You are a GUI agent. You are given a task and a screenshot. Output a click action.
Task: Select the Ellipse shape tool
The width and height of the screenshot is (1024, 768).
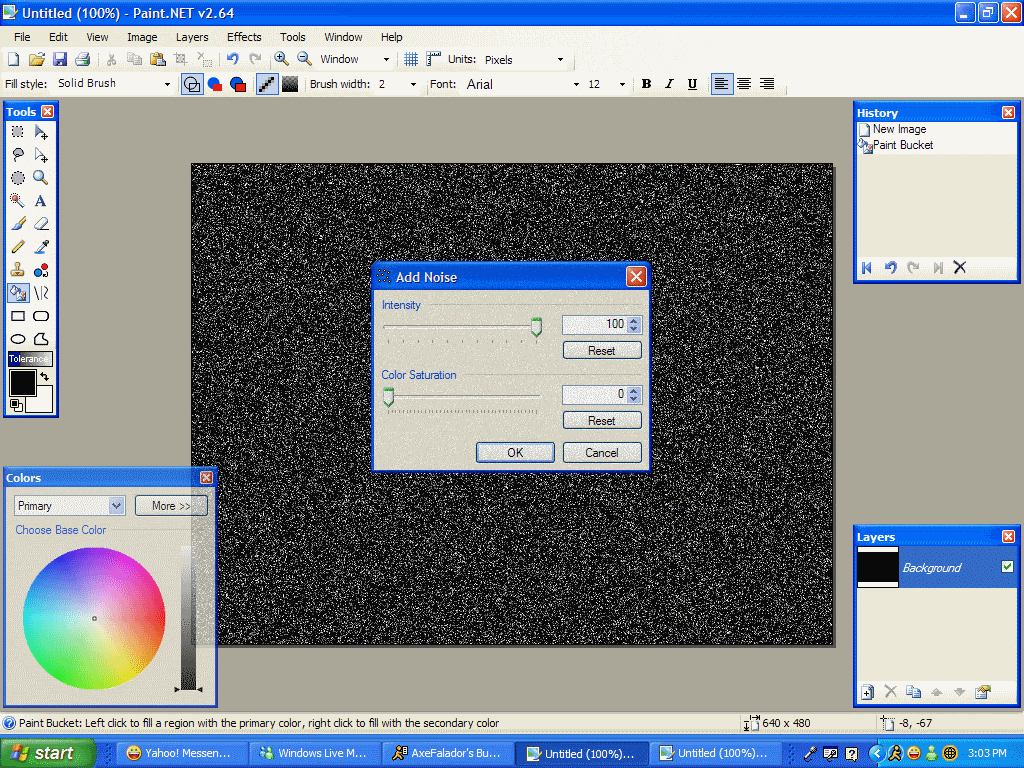pos(18,339)
